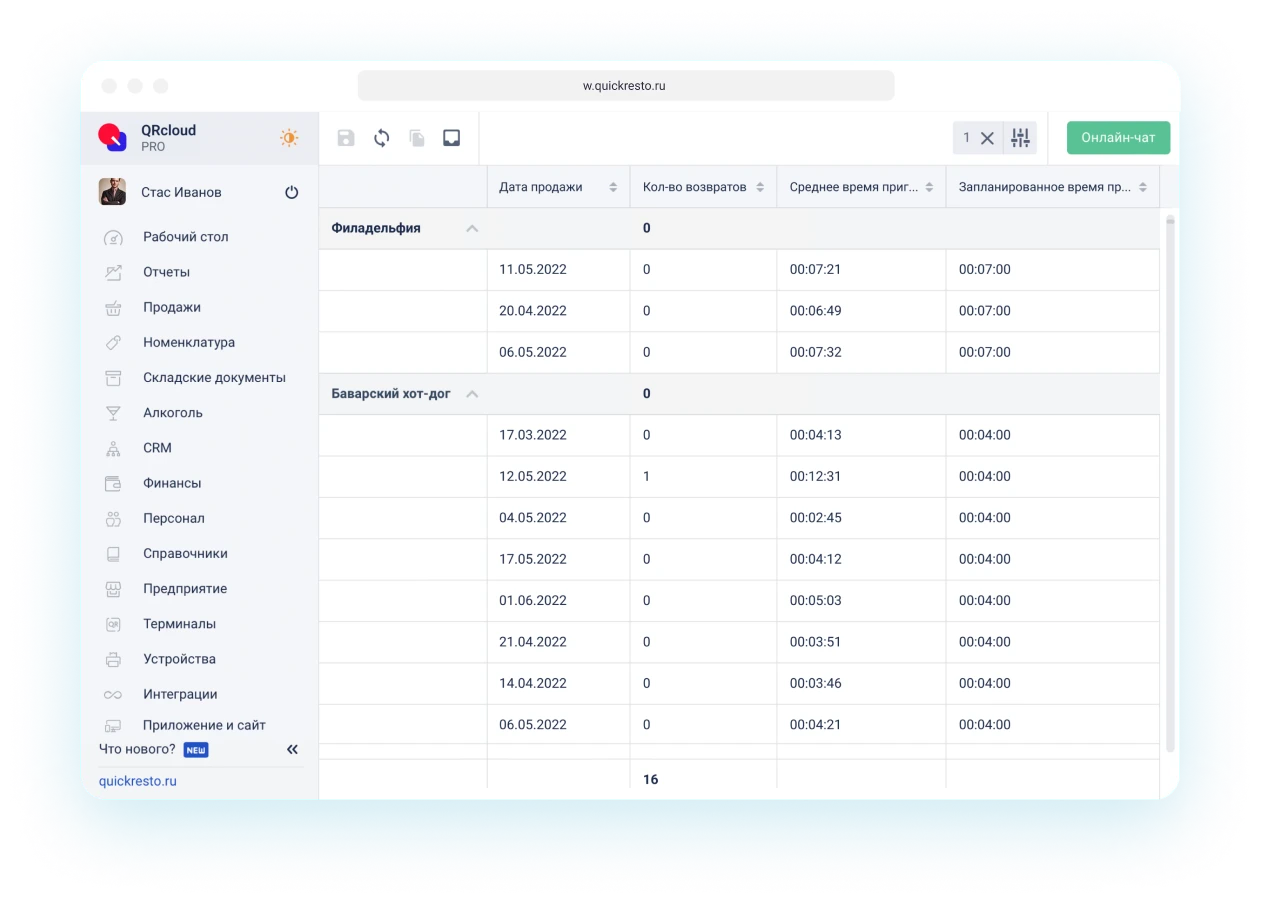Click the save floppy disk icon
Screen dimensions: 1261x900
click(x=346, y=138)
